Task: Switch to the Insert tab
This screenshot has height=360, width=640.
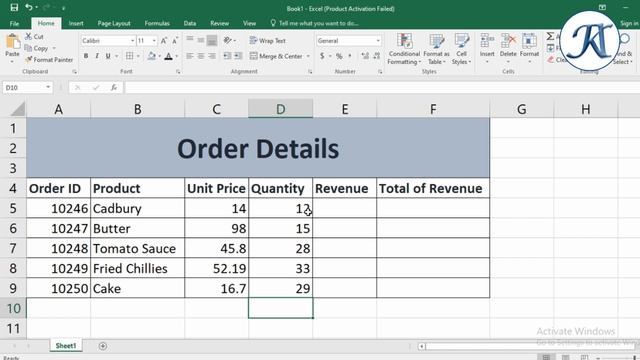Action: click(76, 23)
